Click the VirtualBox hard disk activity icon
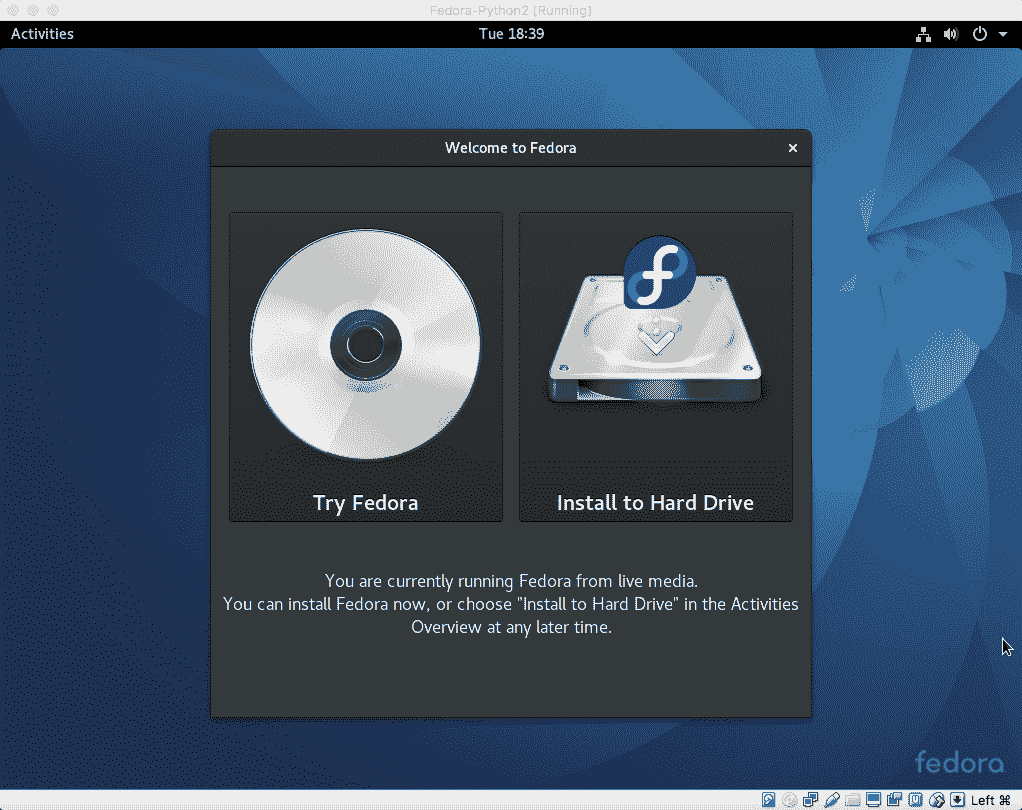The image size is (1022, 810). (x=768, y=800)
